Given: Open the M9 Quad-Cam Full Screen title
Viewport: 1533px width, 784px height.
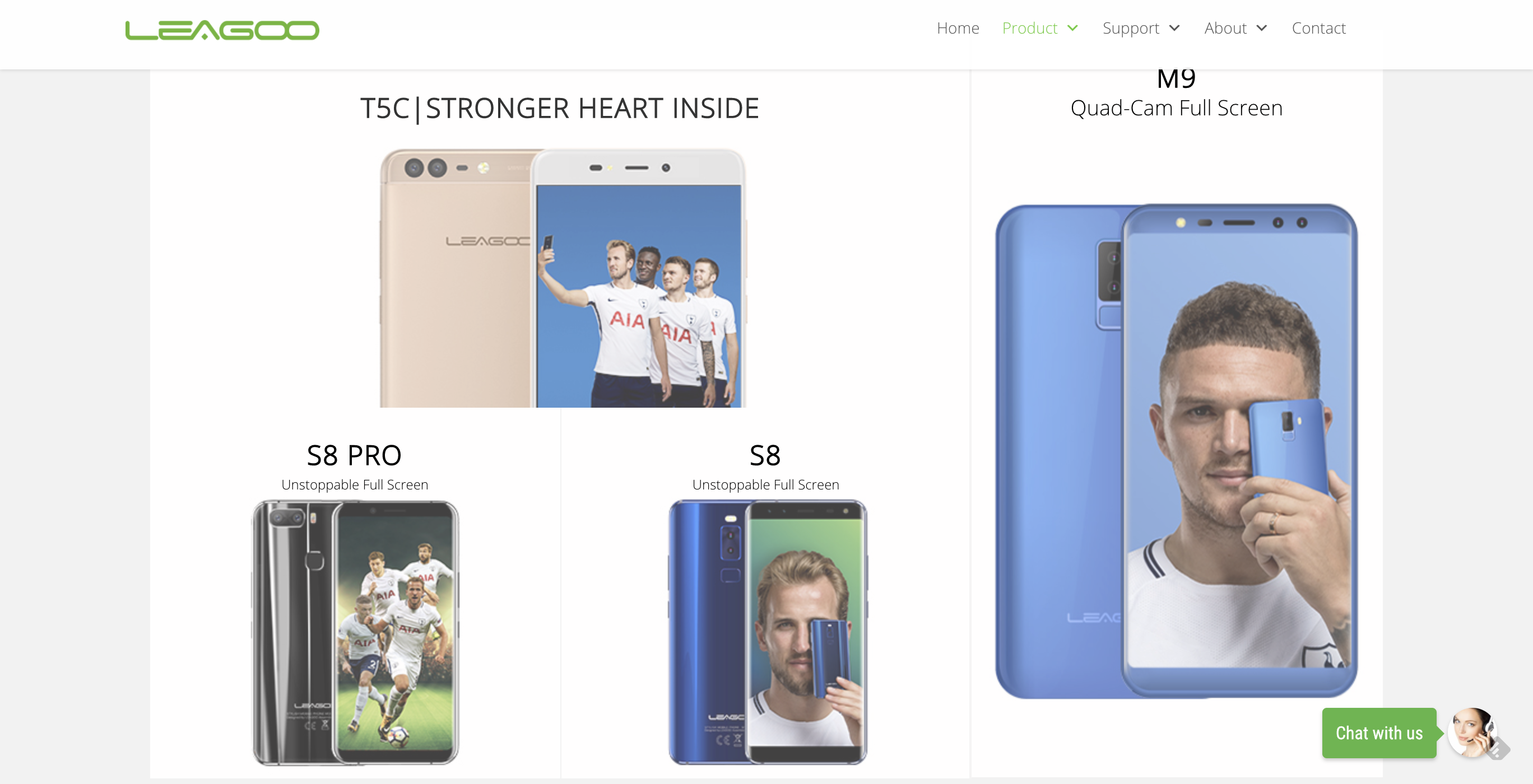Looking at the screenshot, I should 1176,94.
